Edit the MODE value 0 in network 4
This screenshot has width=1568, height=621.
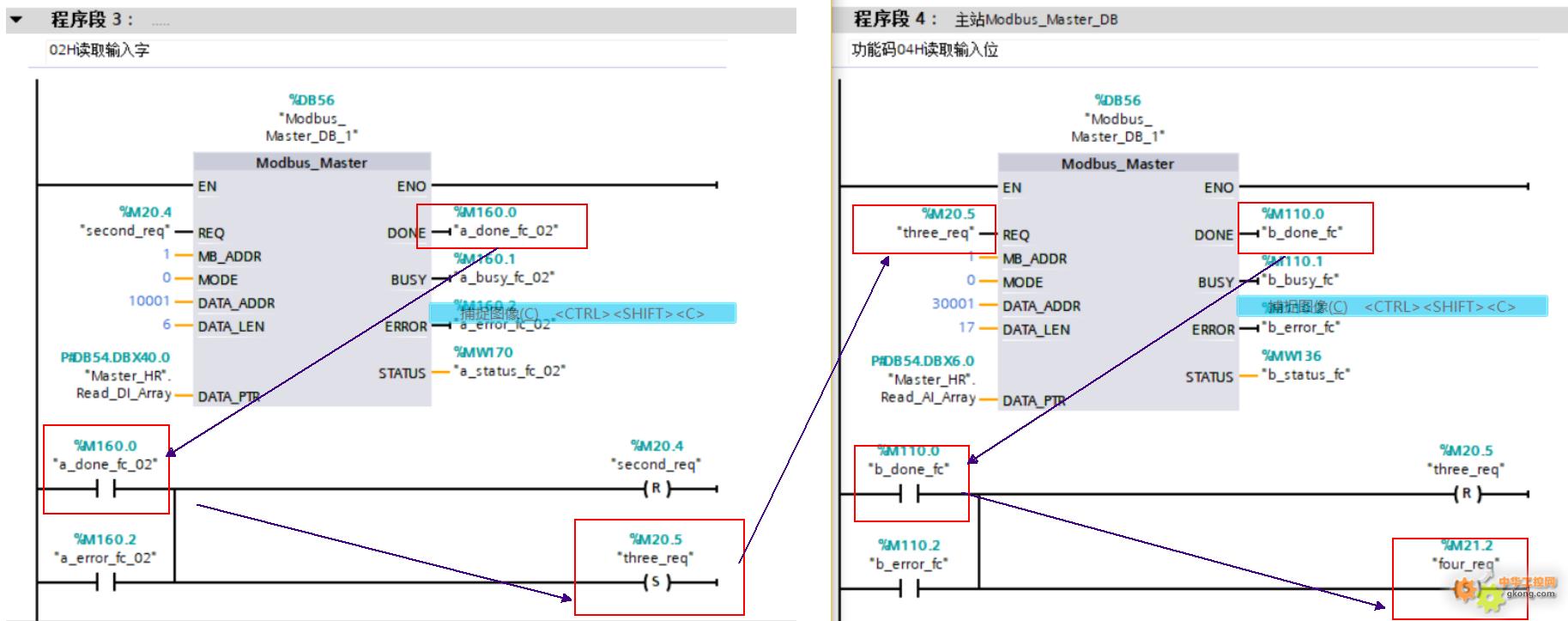(971, 280)
